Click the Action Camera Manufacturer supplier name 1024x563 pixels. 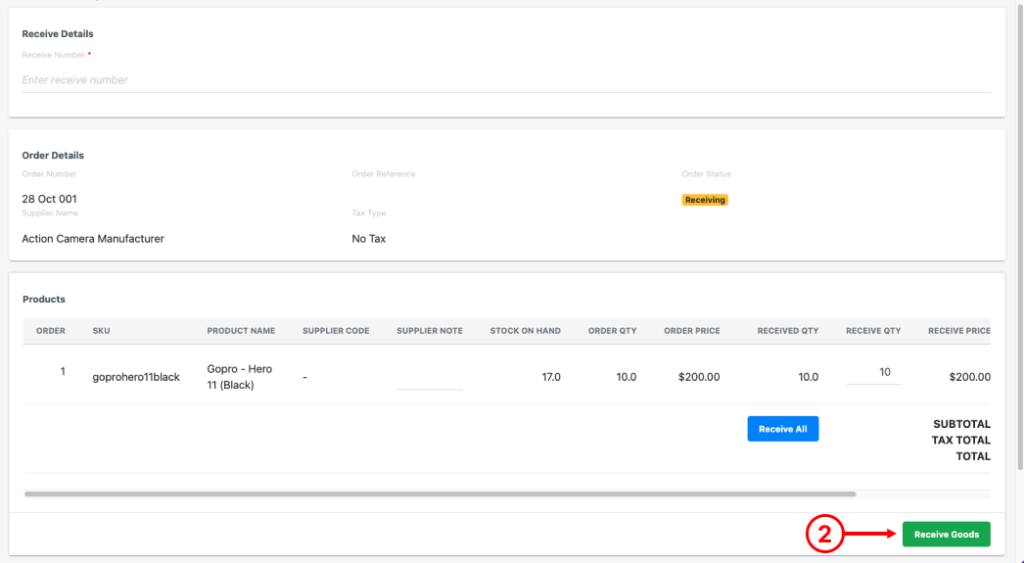pos(93,239)
